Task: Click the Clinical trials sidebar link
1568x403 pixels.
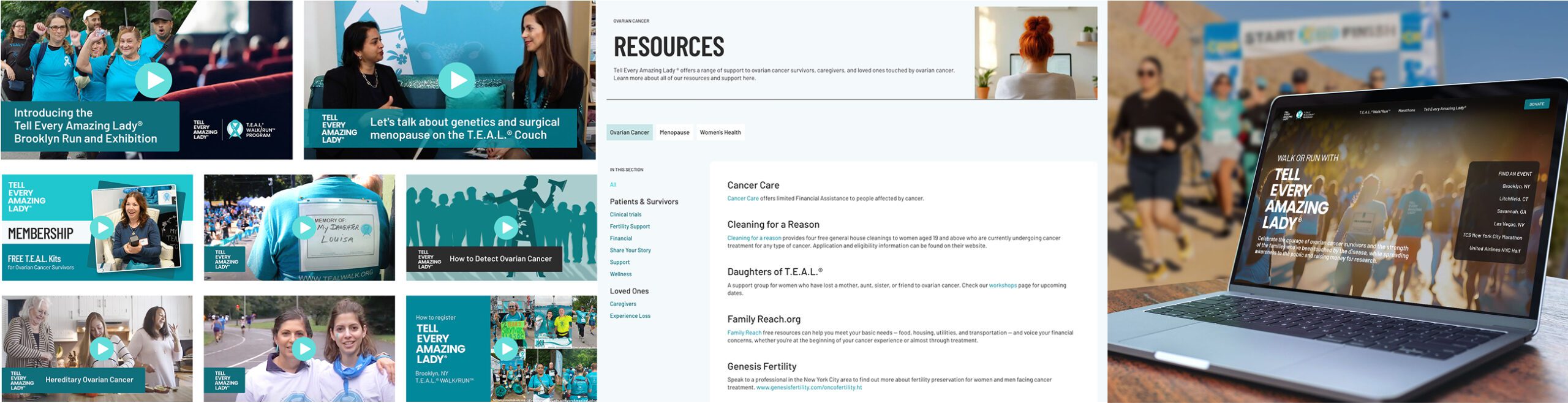Action: click(625, 214)
